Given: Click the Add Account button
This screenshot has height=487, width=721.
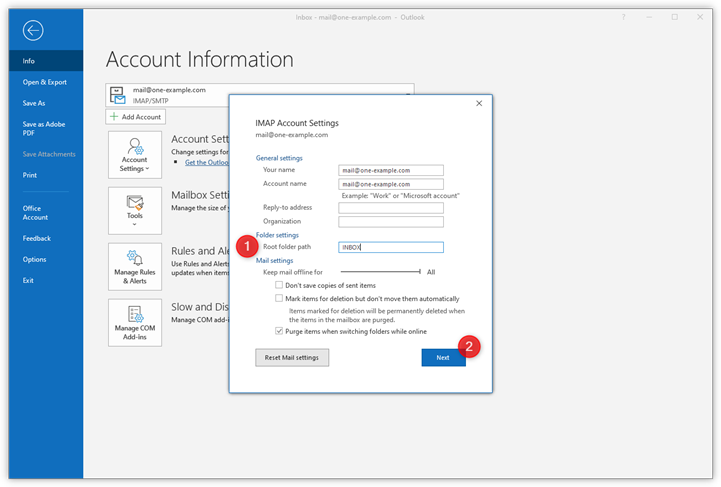Looking at the screenshot, I should (x=136, y=117).
